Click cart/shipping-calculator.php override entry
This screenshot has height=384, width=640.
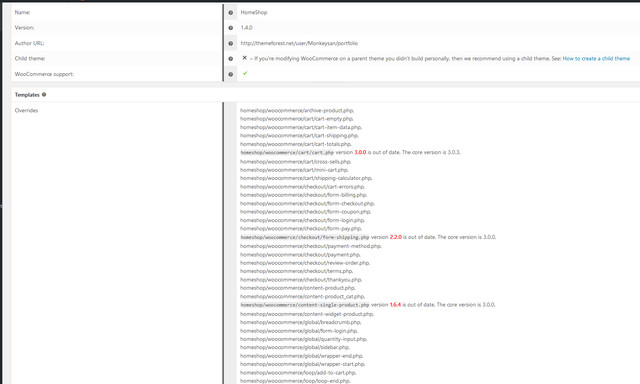point(306,178)
